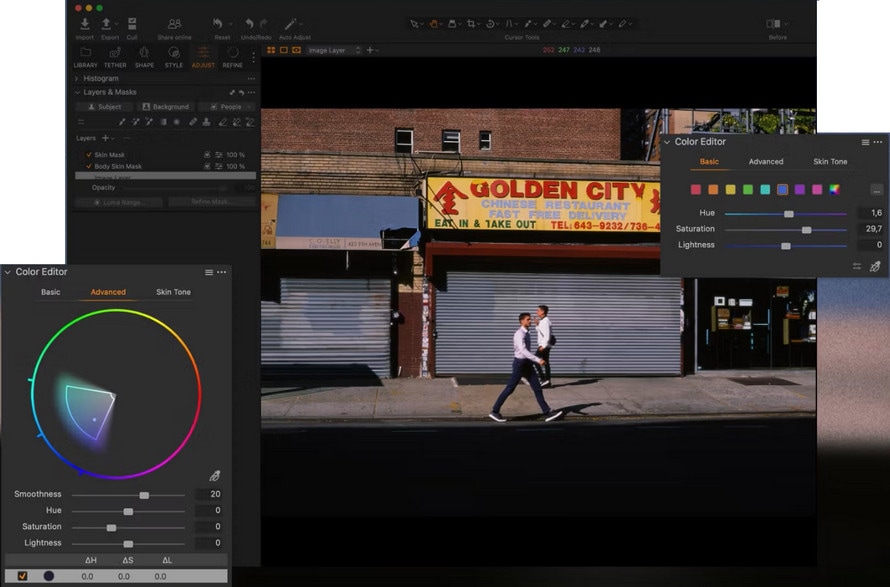Image resolution: width=890 pixels, height=587 pixels.
Task: Click the People mask button
Action: click(226, 107)
